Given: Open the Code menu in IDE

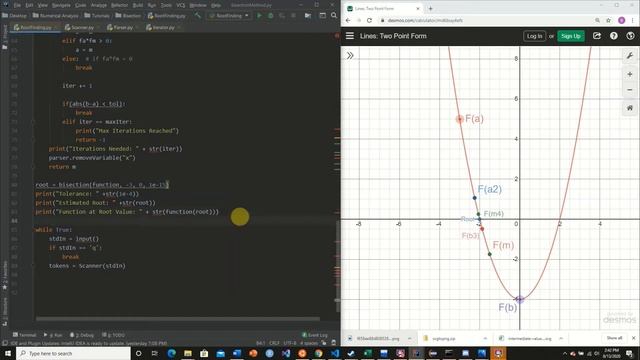Looking at the screenshot, I should point(81,5).
